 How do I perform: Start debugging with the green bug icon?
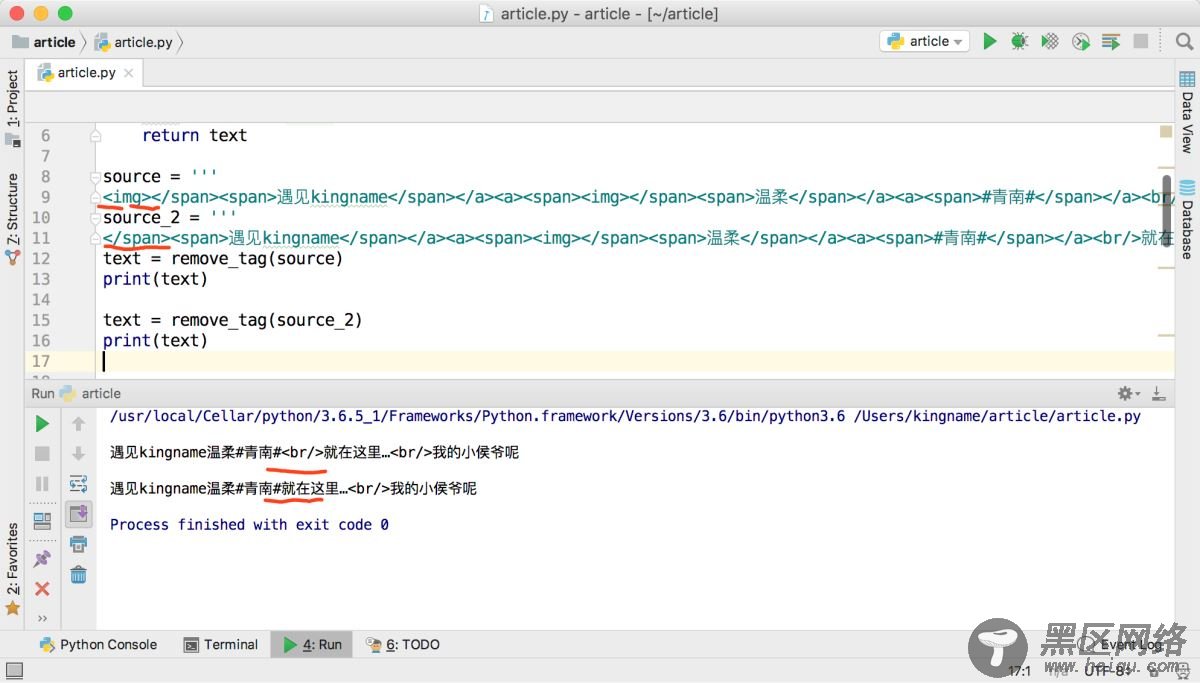(x=1020, y=41)
